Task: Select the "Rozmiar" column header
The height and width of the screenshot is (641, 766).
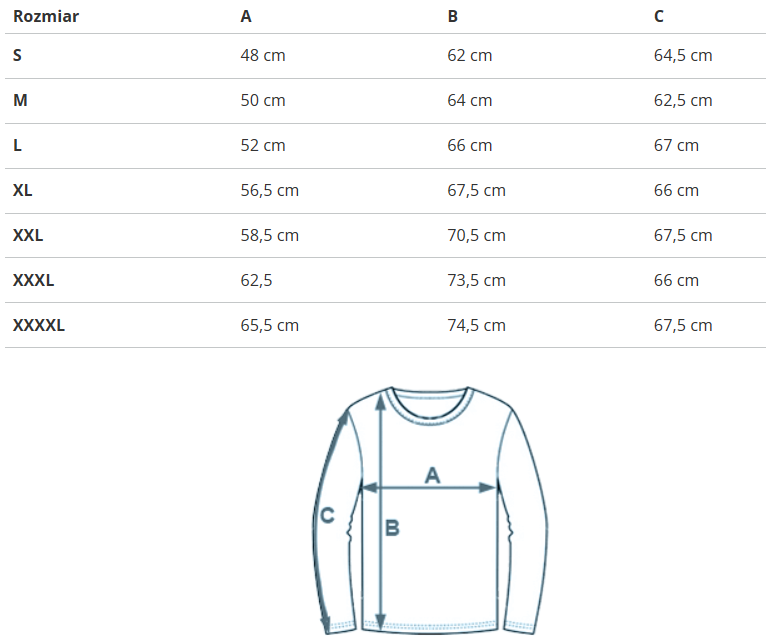Action: pos(46,16)
